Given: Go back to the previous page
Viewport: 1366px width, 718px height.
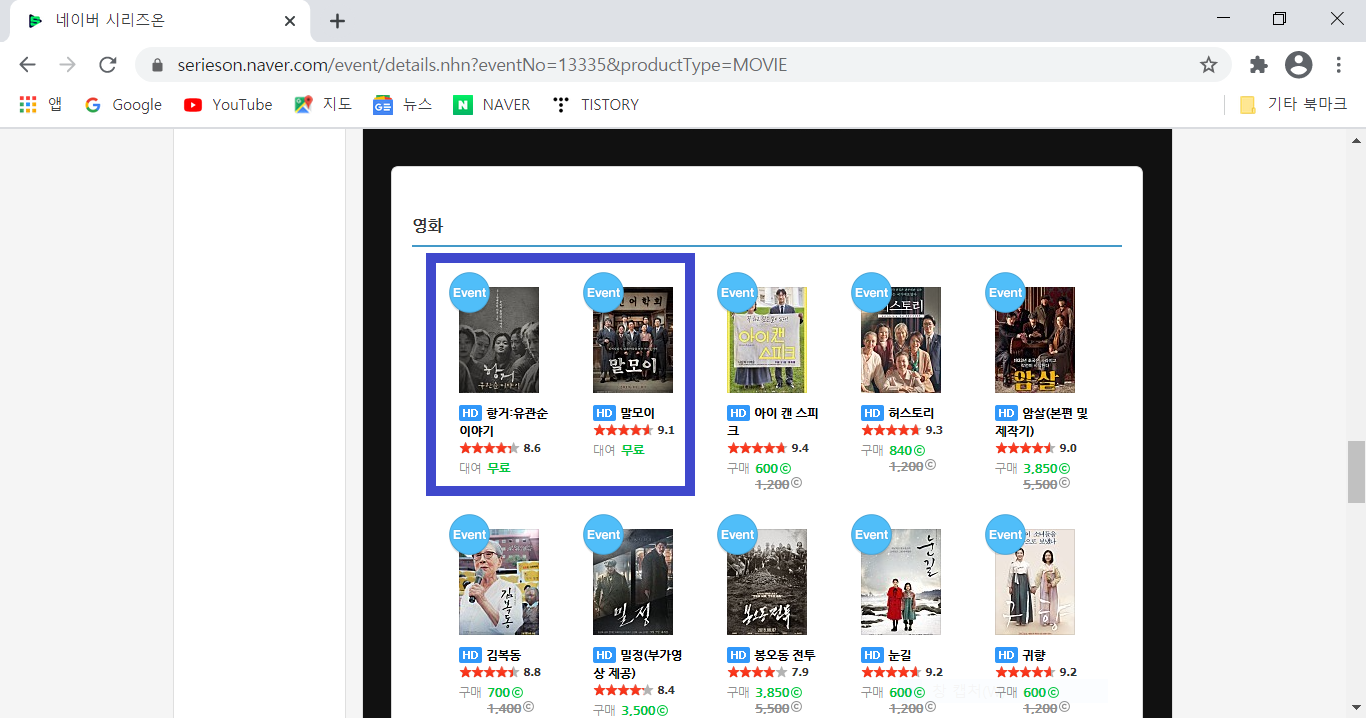Looking at the screenshot, I should (27, 65).
